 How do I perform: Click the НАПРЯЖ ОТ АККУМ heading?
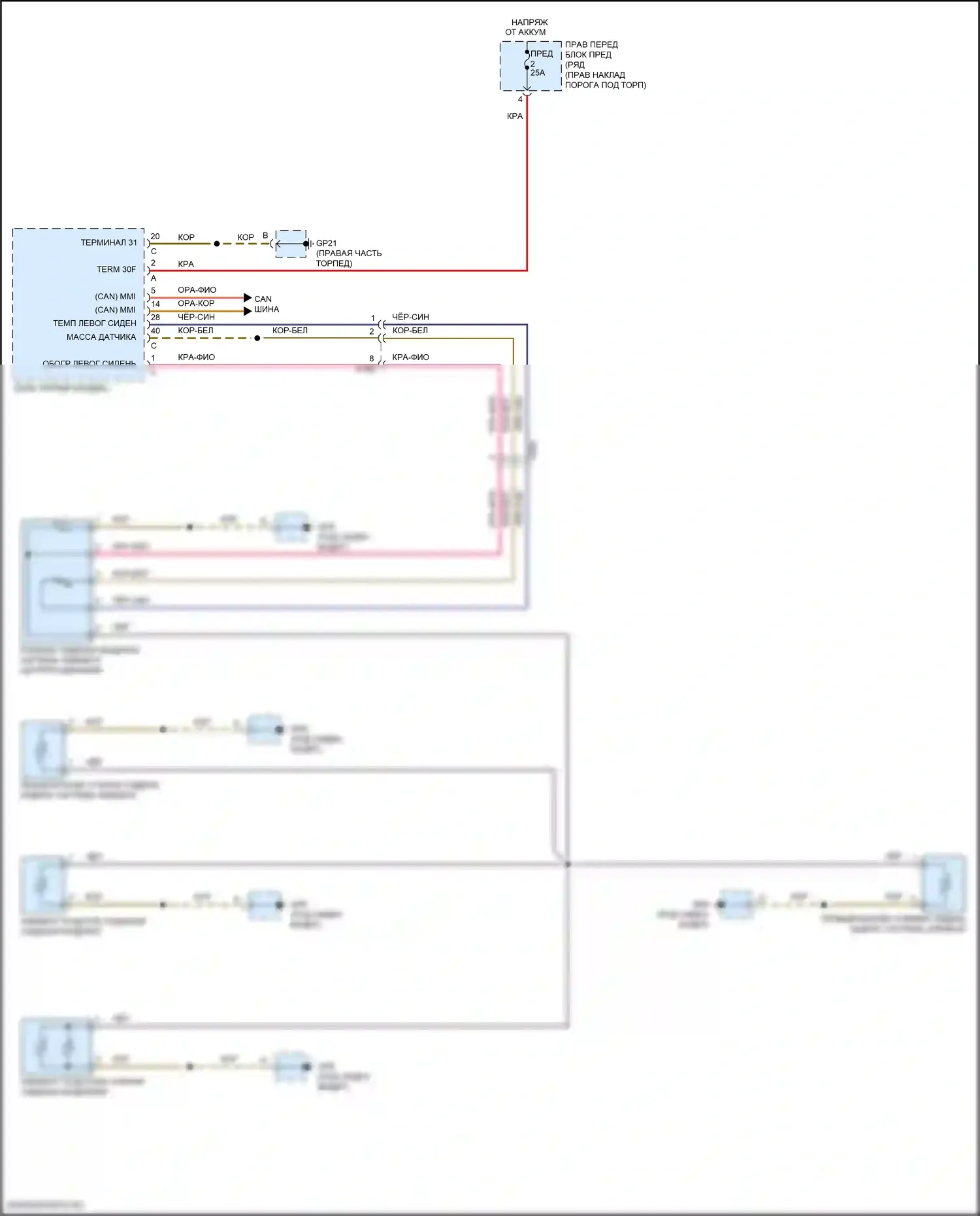527,27
